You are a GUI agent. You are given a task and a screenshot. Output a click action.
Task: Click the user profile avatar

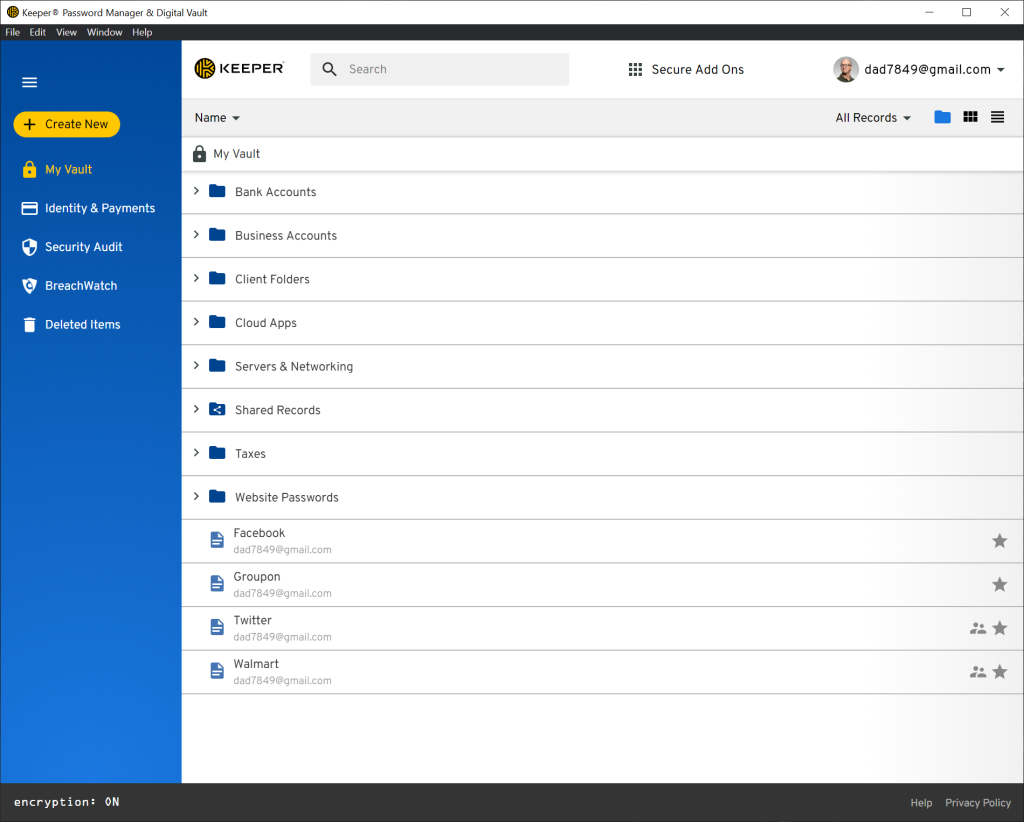click(x=846, y=69)
